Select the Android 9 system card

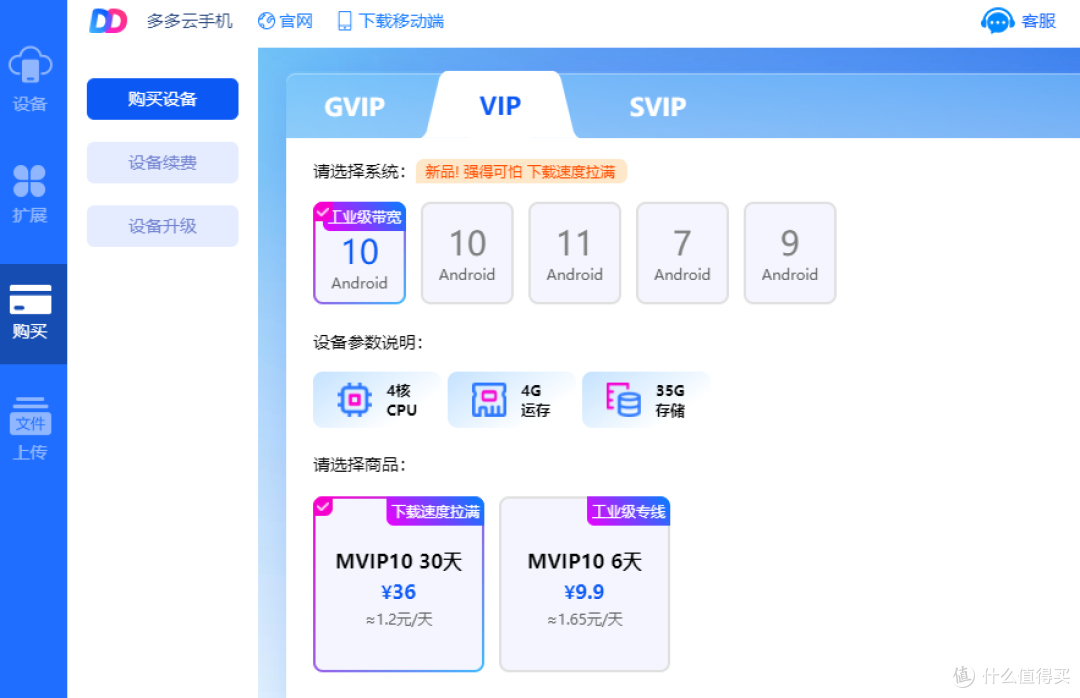pos(790,253)
